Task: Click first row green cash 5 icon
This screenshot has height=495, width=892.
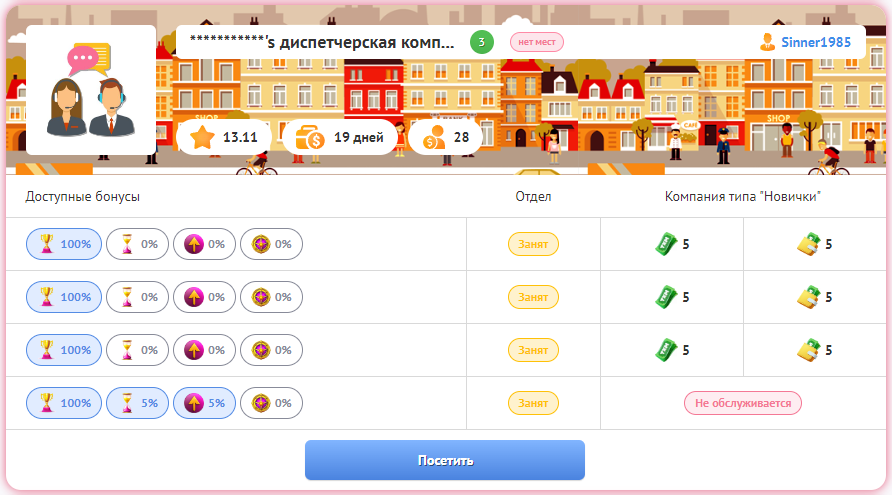Action: [672, 244]
